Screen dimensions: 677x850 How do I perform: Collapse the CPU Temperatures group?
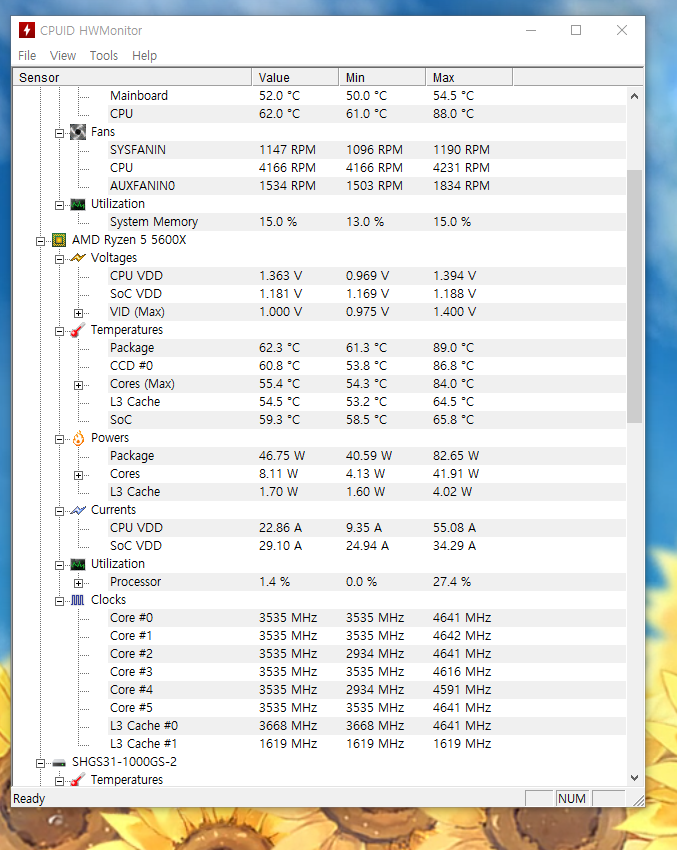60,331
